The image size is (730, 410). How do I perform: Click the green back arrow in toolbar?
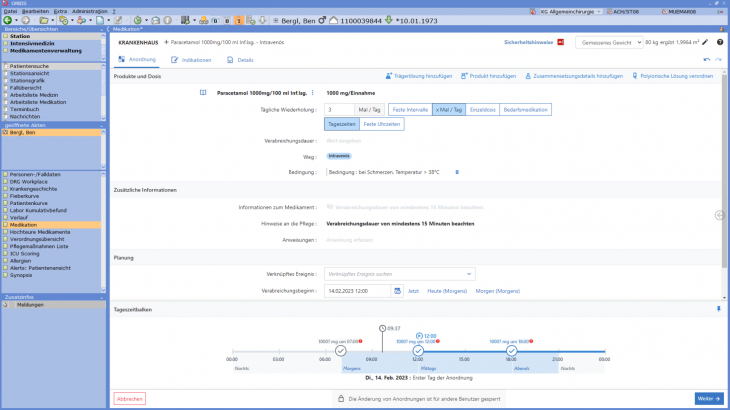point(9,20)
